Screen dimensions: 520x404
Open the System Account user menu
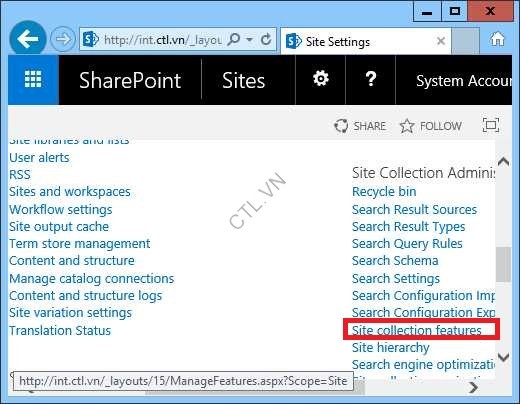coord(464,81)
